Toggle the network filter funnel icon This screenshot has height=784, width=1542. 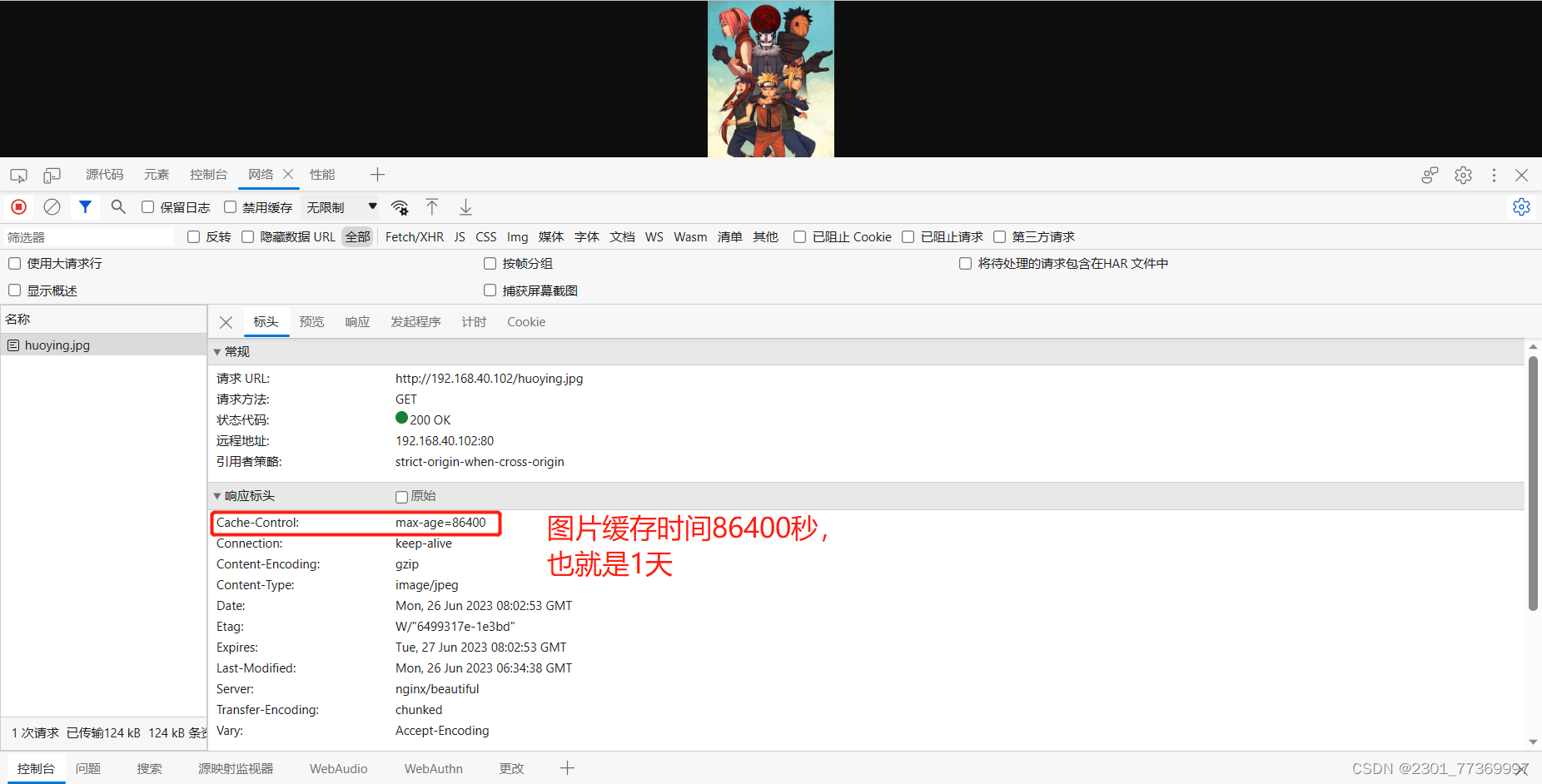[85, 206]
